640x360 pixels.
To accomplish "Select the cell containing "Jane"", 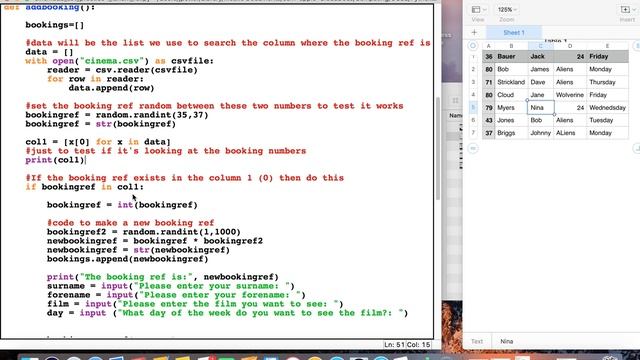I will [x=541, y=95].
